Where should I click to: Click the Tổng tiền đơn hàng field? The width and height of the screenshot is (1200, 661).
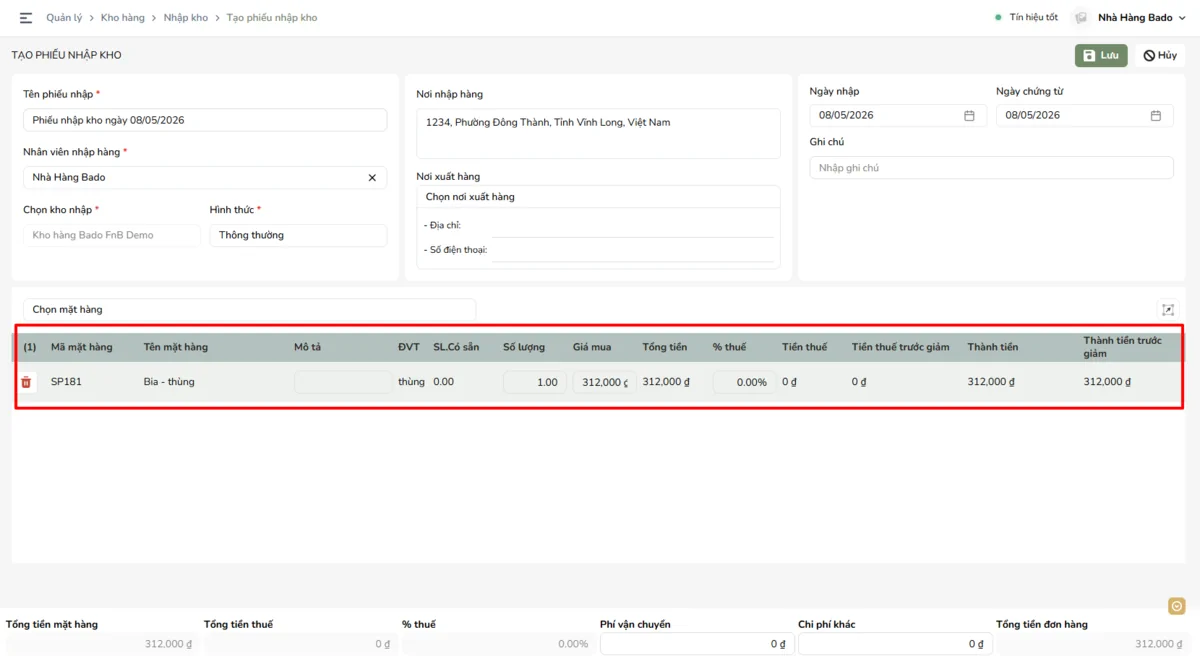tap(1093, 644)
